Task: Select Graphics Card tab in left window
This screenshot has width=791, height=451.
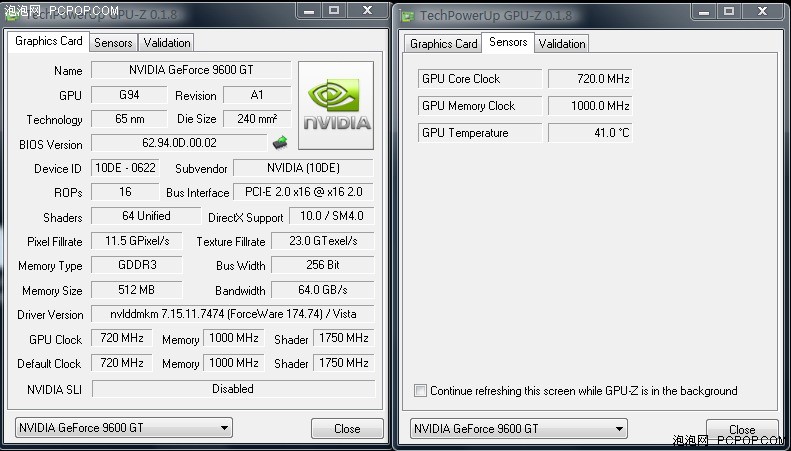Action: point(48,41)
